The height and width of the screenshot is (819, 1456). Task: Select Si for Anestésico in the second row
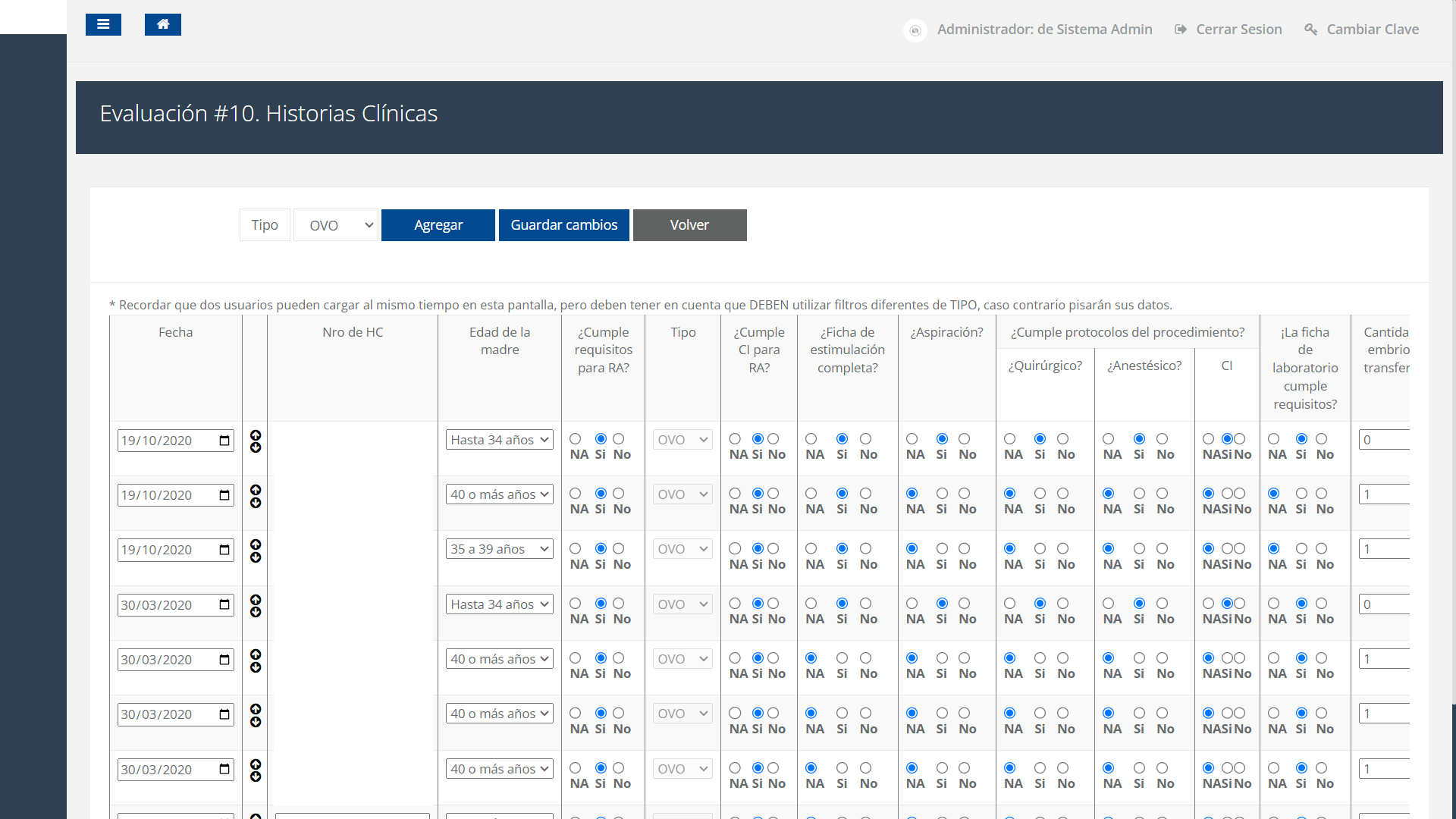click(x=1139, y=494)
